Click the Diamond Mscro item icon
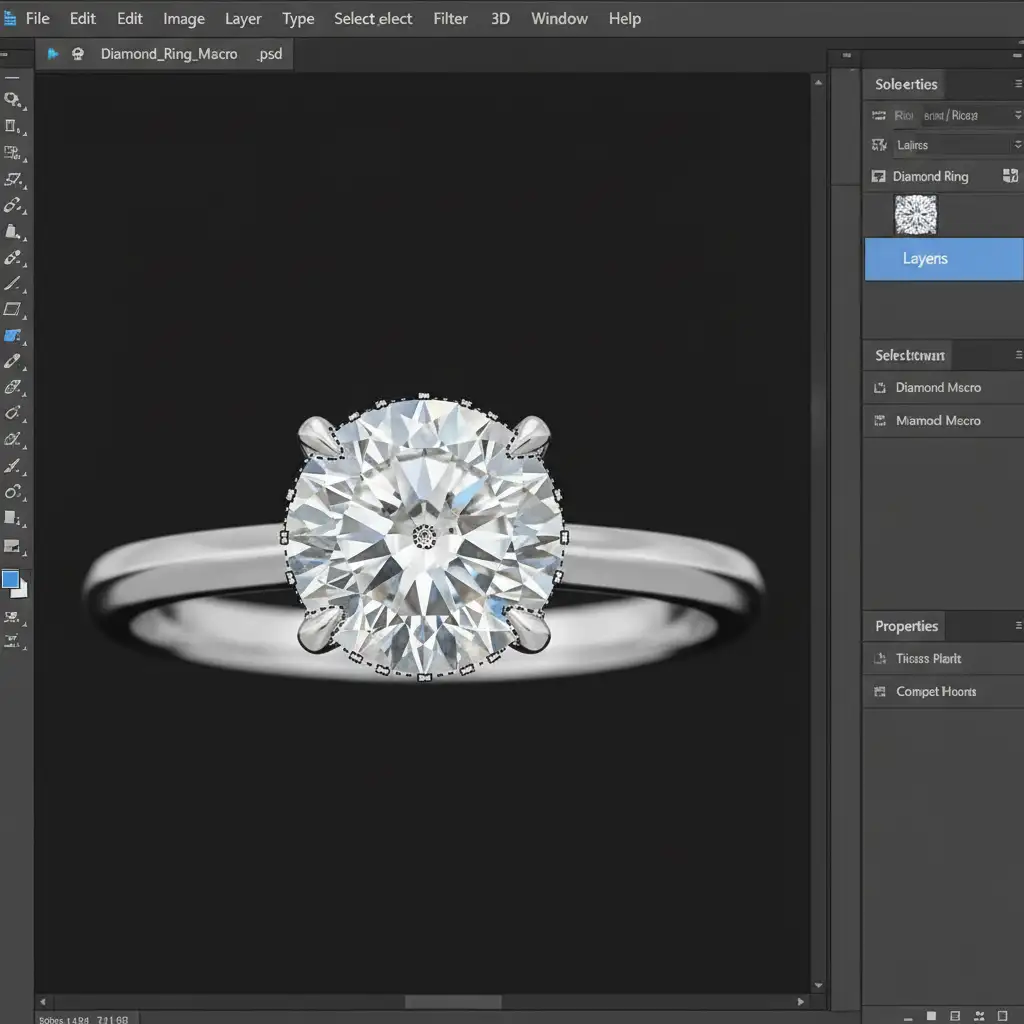1024x1024 pixels. click(880, 388)
